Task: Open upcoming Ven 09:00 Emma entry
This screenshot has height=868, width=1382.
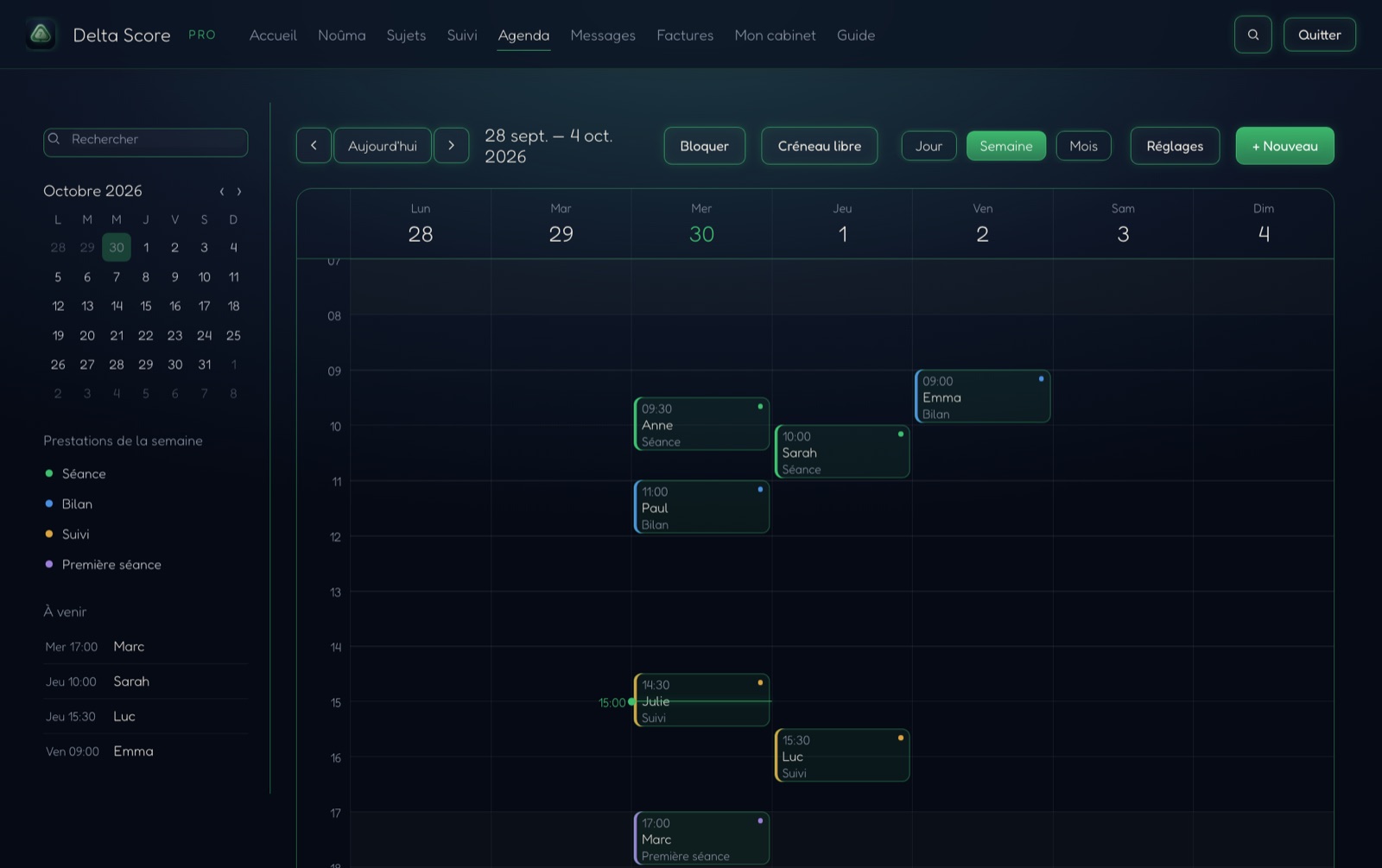Action: [145, 751]
